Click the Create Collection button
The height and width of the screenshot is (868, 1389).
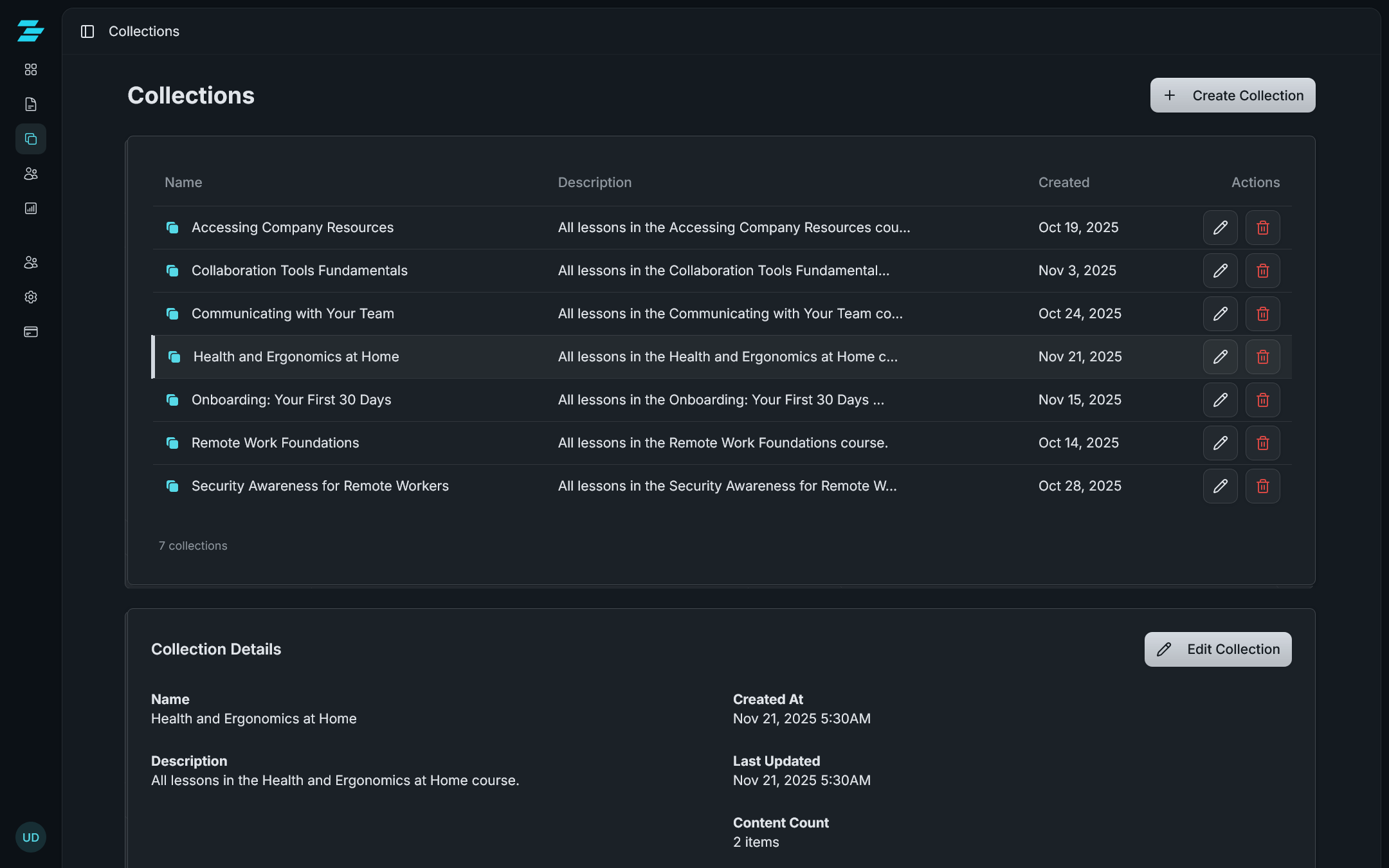(1232, 95)
